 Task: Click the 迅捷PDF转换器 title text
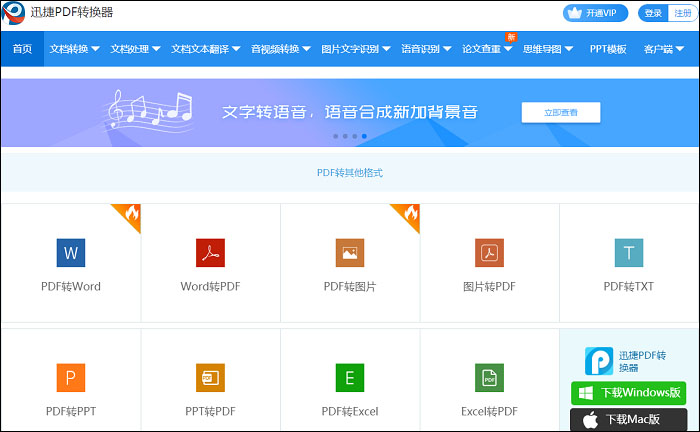coord(72,12)
